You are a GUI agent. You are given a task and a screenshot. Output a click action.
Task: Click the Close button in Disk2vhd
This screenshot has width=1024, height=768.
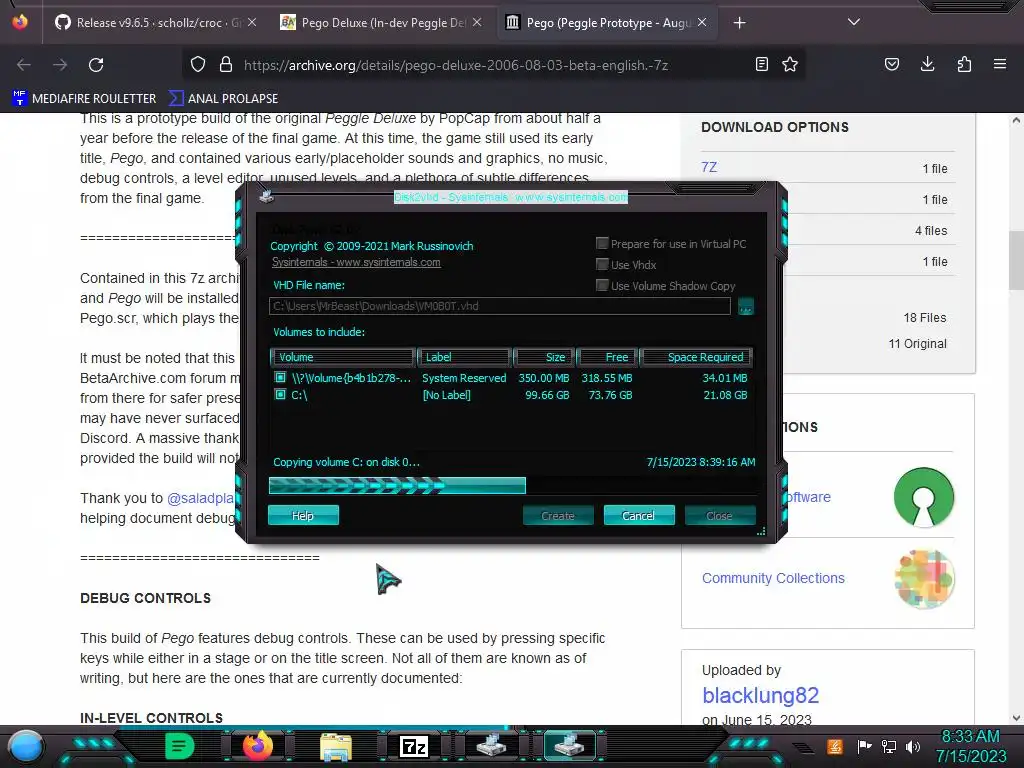[720, 515]
